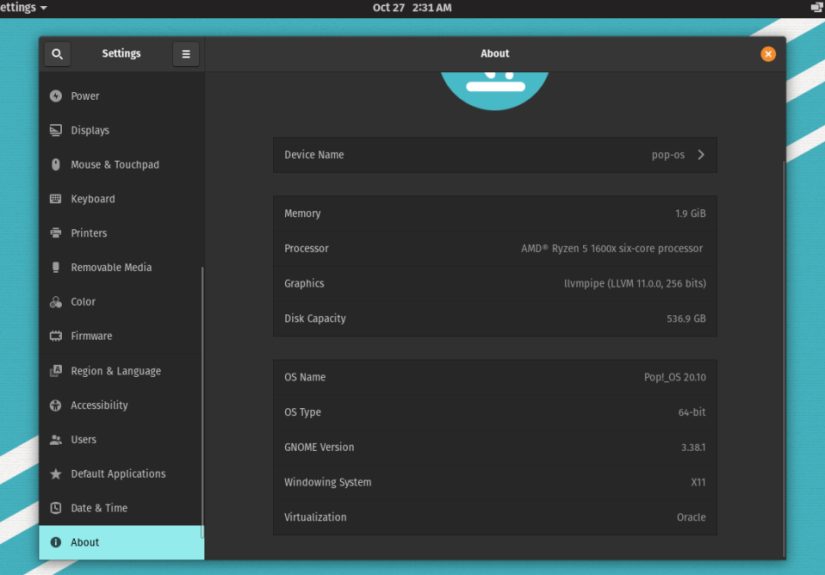The width and height of the screenshot is (825, 575).
Task: Close the Settings window with the orange button
Action: 768,54
